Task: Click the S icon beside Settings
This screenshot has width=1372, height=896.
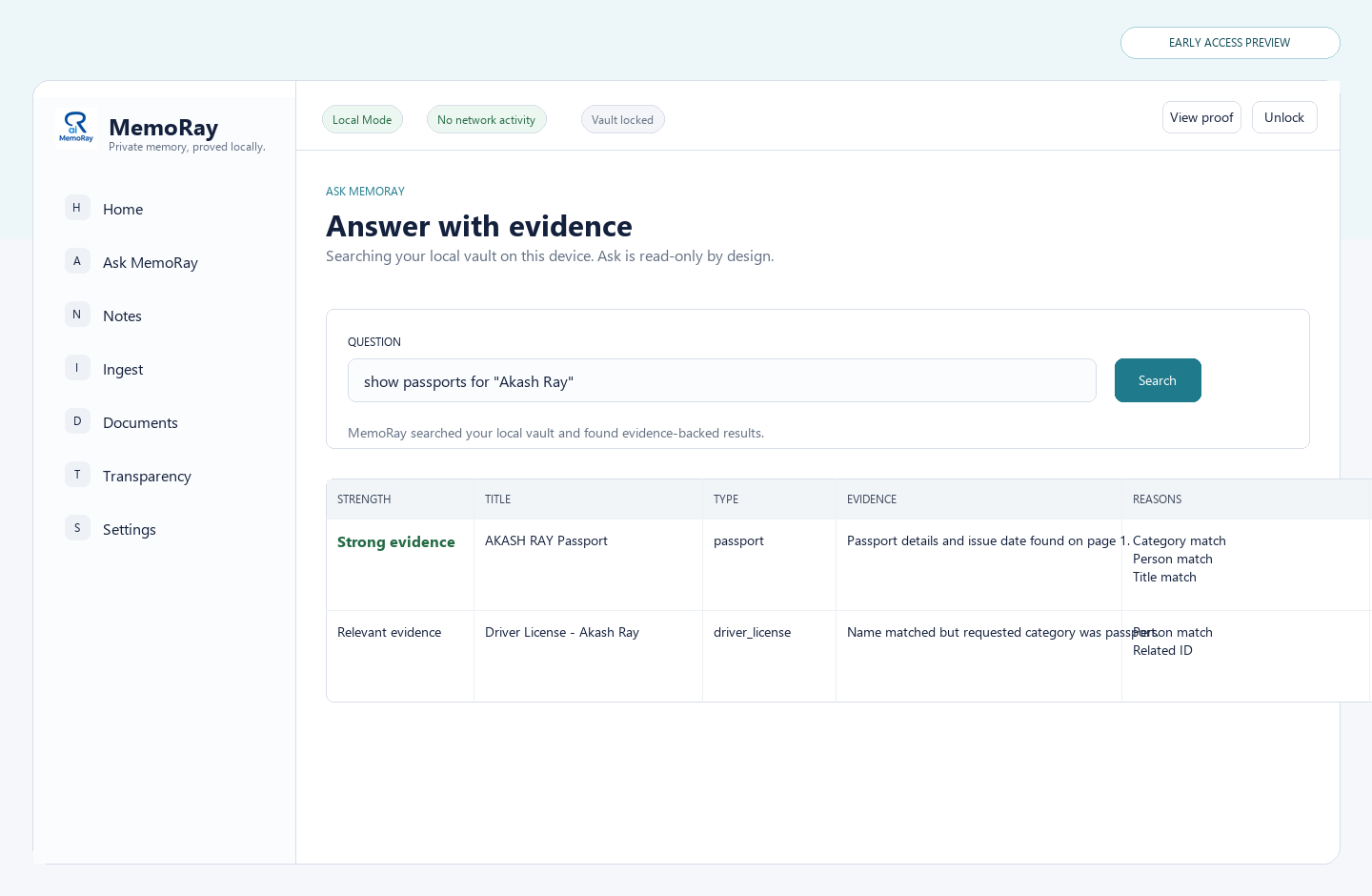Action: tap(77, 528)
